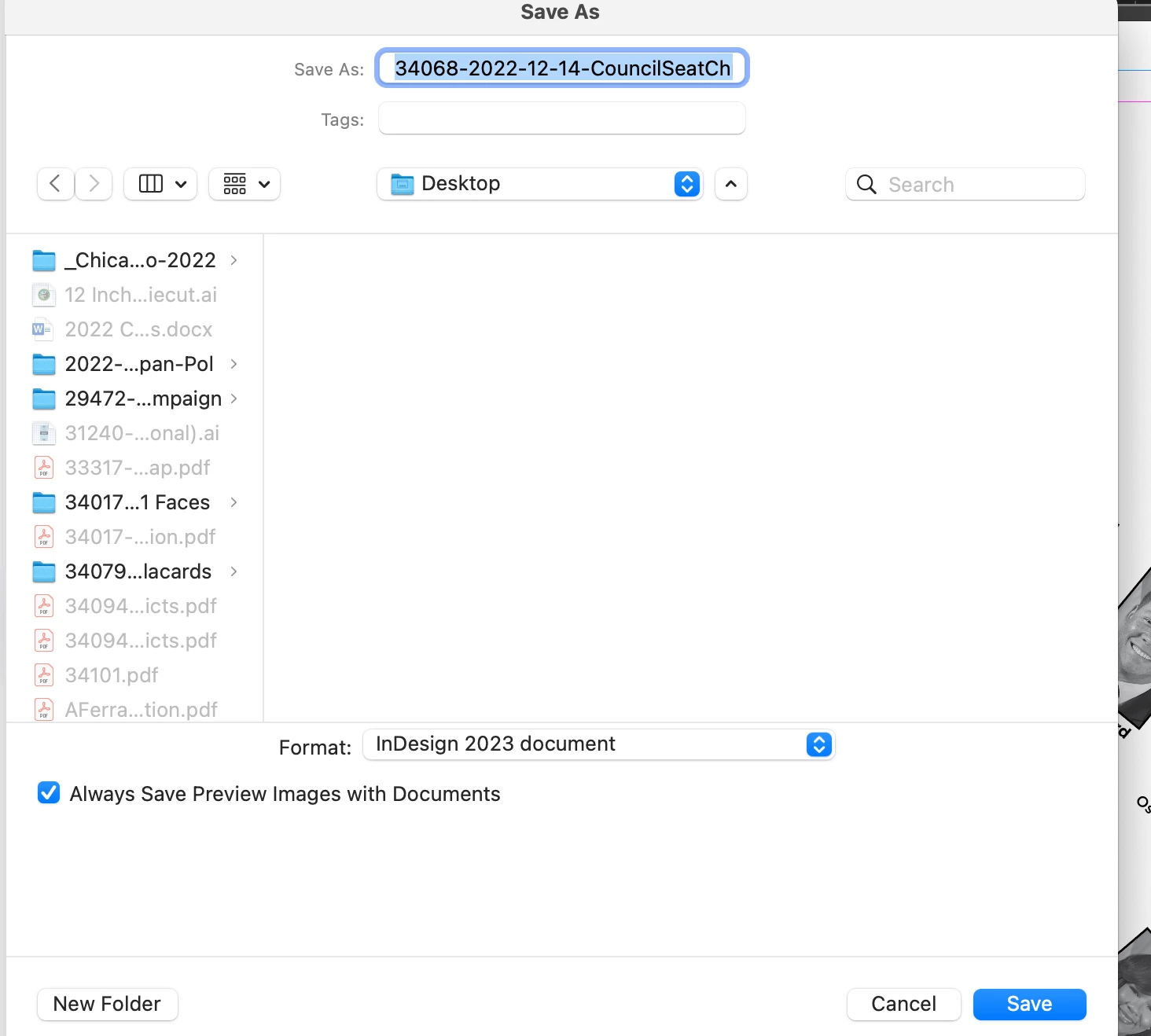Click the 12 Inch...iecut.ai file
Screen dimensions: 1151x1036
coord(135,295)
